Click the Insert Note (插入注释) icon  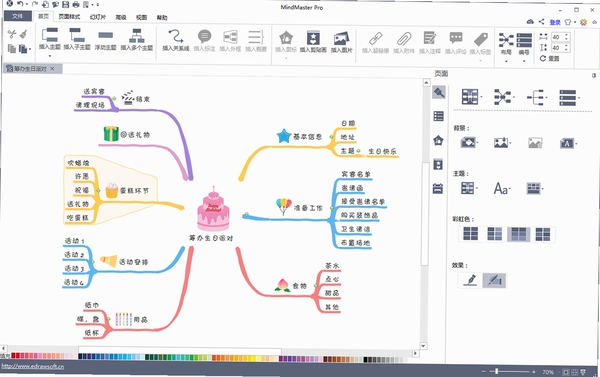tap(429, 38)
